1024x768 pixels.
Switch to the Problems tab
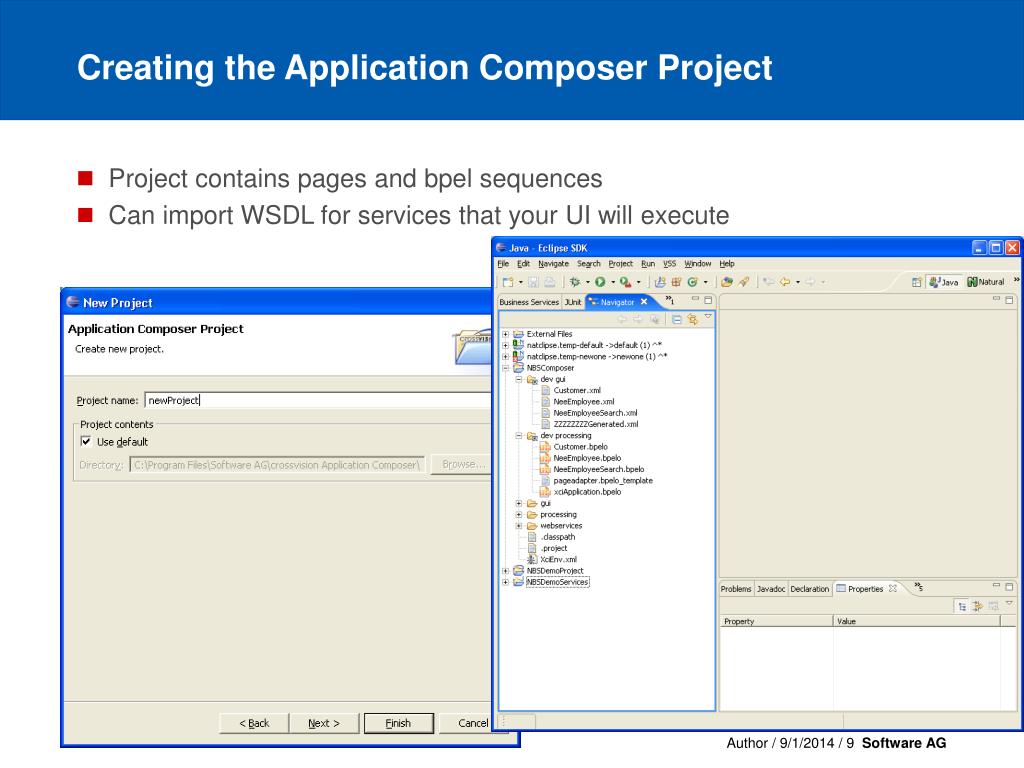pos(736,589)
